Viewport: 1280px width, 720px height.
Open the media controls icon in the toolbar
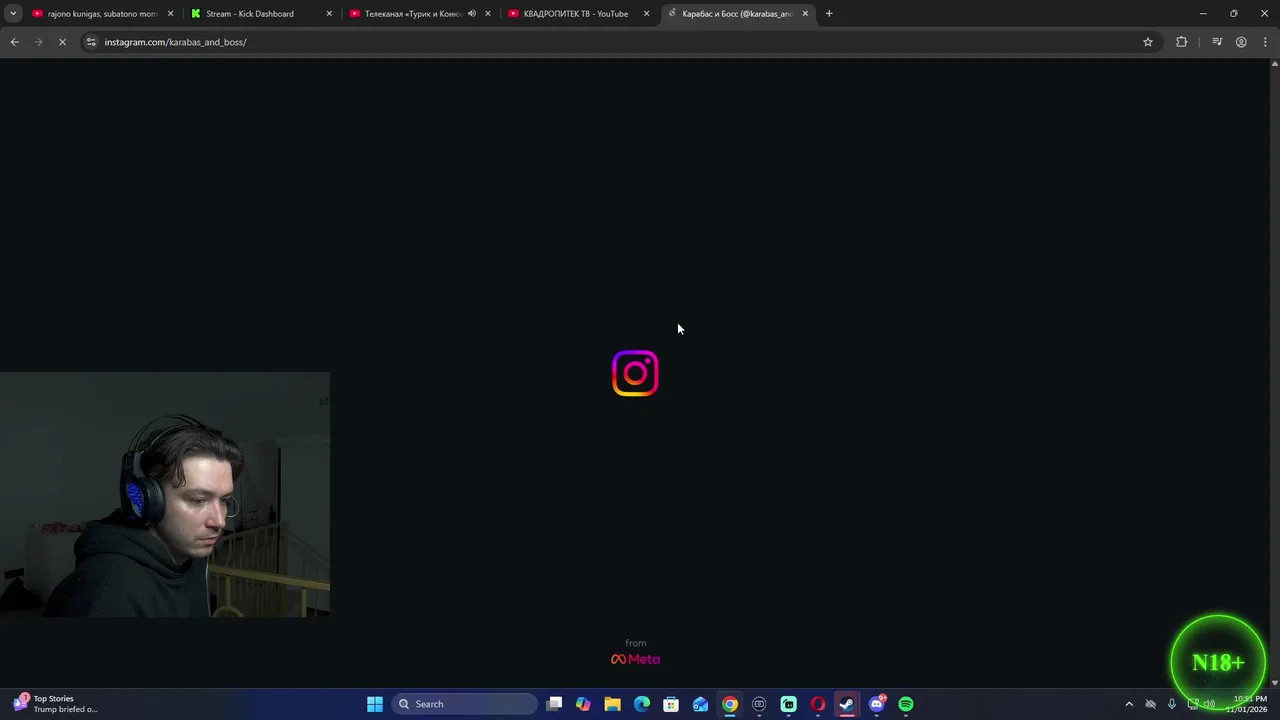click(x=1217, y=42)
